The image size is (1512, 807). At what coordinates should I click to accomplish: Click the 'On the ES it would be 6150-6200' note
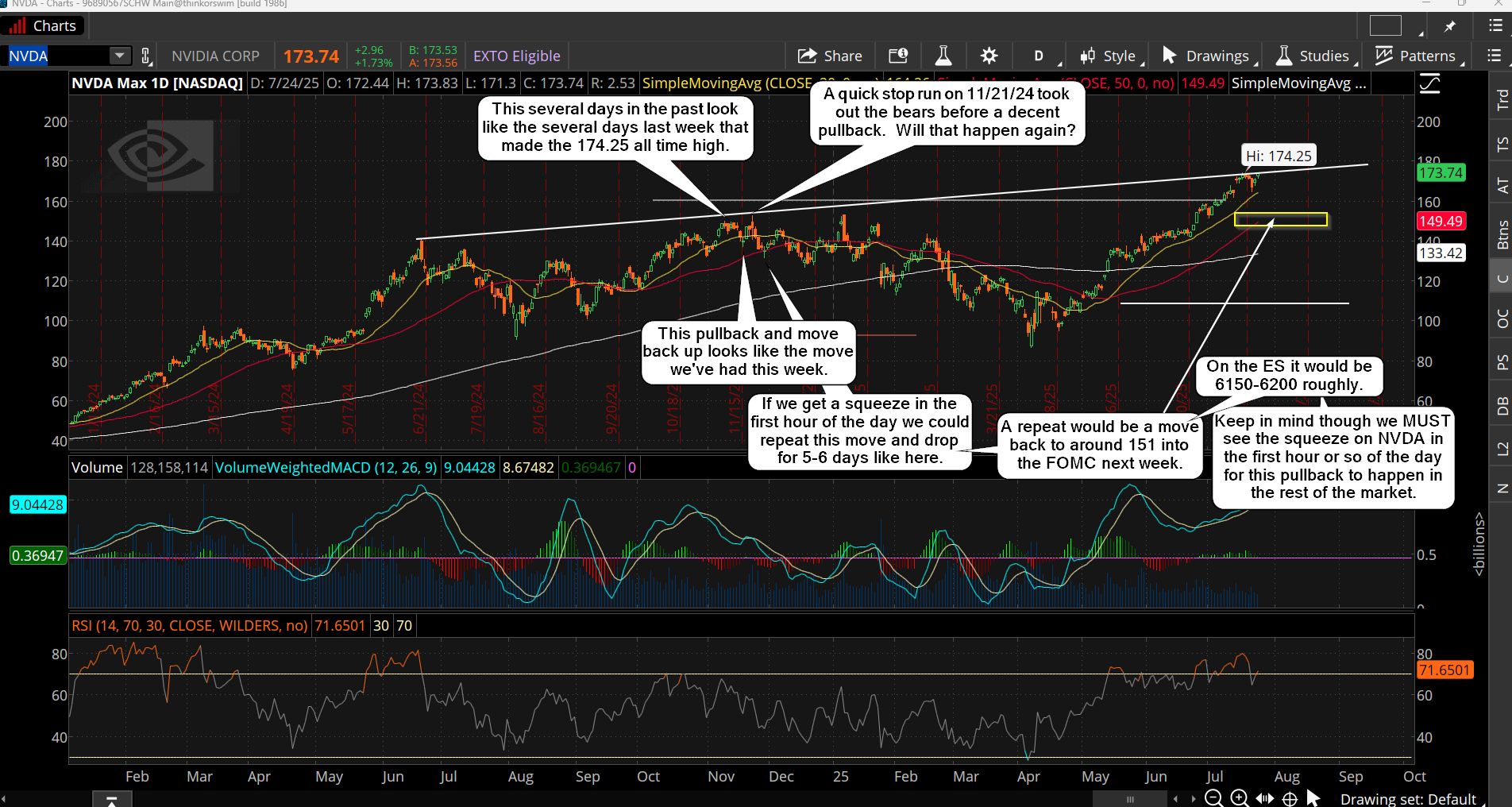(x=1289, y=376)
